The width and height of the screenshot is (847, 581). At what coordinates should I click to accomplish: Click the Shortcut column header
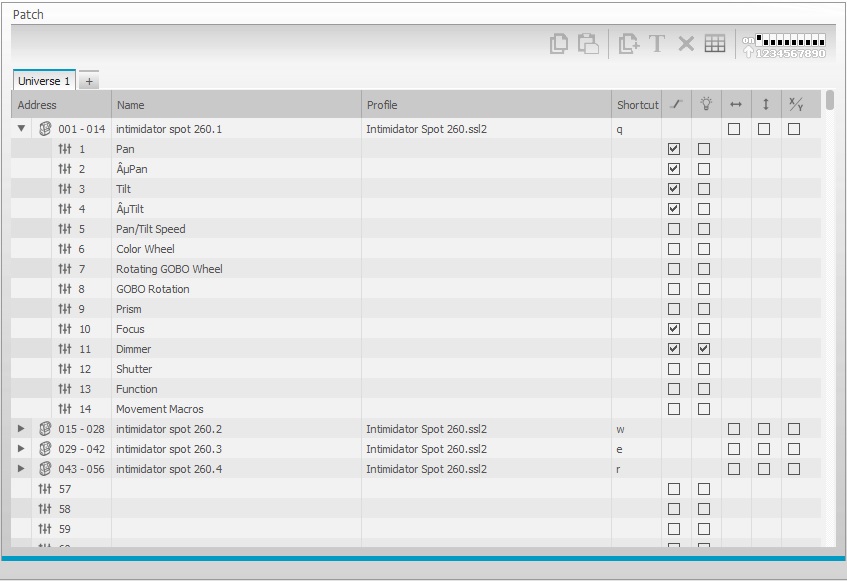(x=637, y=105)
